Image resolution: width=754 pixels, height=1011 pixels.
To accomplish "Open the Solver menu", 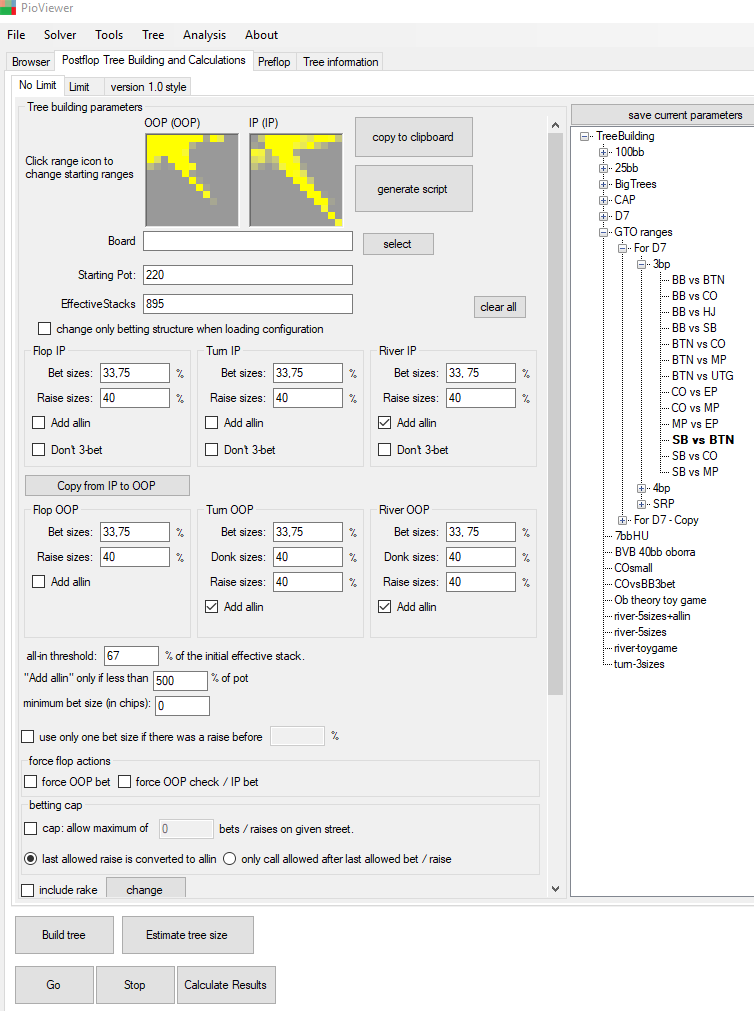I will (x=60, y=35).
